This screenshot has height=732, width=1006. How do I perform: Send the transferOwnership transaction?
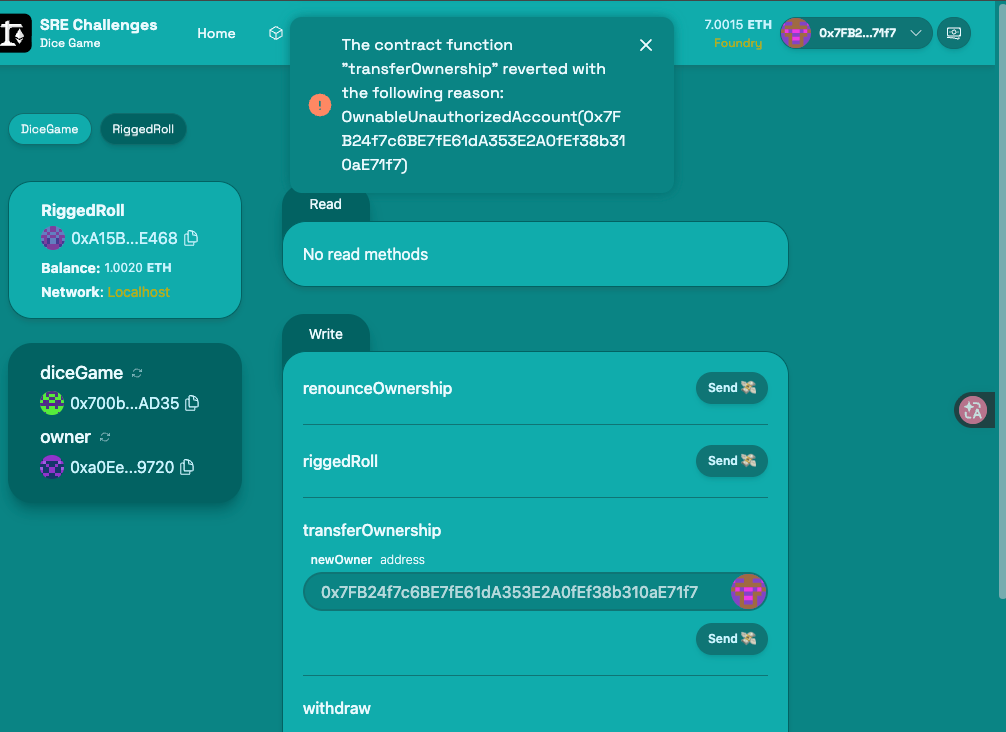click(731, 639)
